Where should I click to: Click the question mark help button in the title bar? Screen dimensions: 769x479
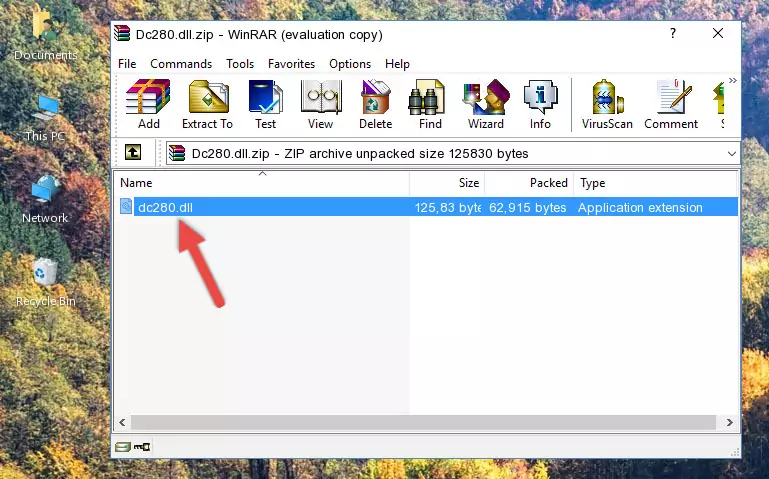(x=673, y=33)
